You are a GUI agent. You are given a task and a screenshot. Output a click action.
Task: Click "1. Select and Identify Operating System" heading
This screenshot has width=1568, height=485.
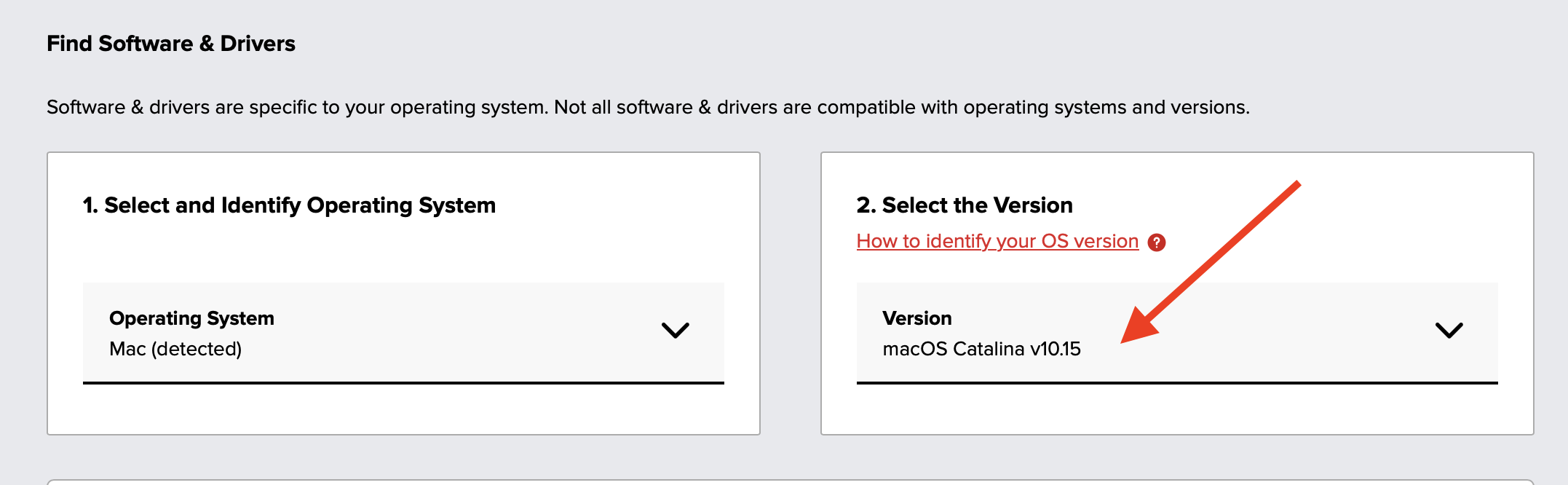[x=289, y=205]
